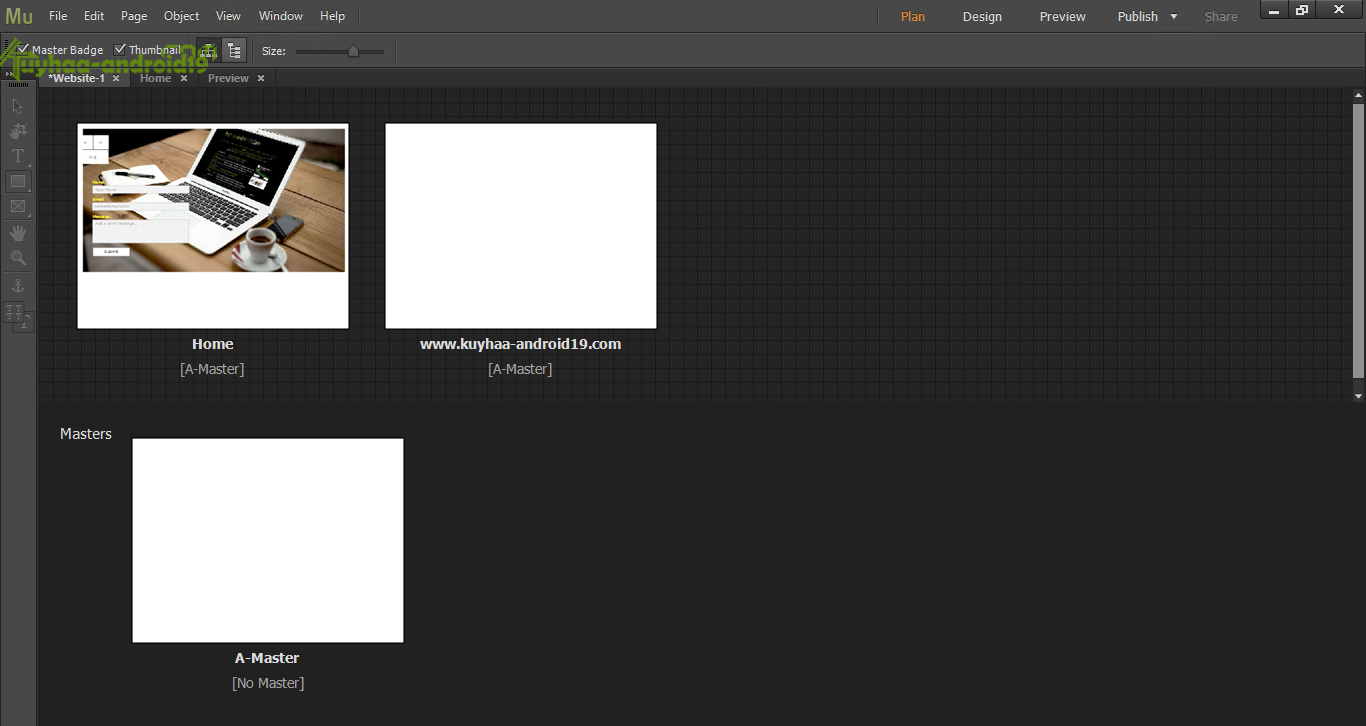Restore down the Muse window
The height and width of the screenshot is (726, 1366).
click(x=1302, y=10)
